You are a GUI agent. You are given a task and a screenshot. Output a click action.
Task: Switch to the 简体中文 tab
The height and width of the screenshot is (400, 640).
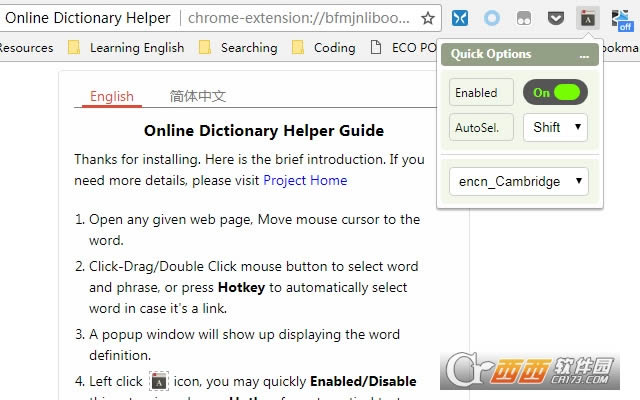tap(198, 96)
